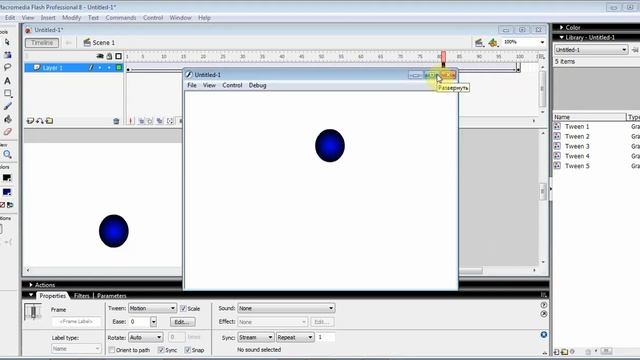Click the fill color swatch

point(7,192)
